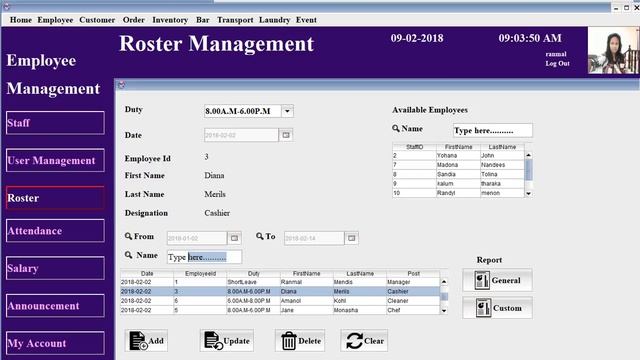Sort roster table by Date column header
This screenshot has height=360, width=640.
coord(147,273)
